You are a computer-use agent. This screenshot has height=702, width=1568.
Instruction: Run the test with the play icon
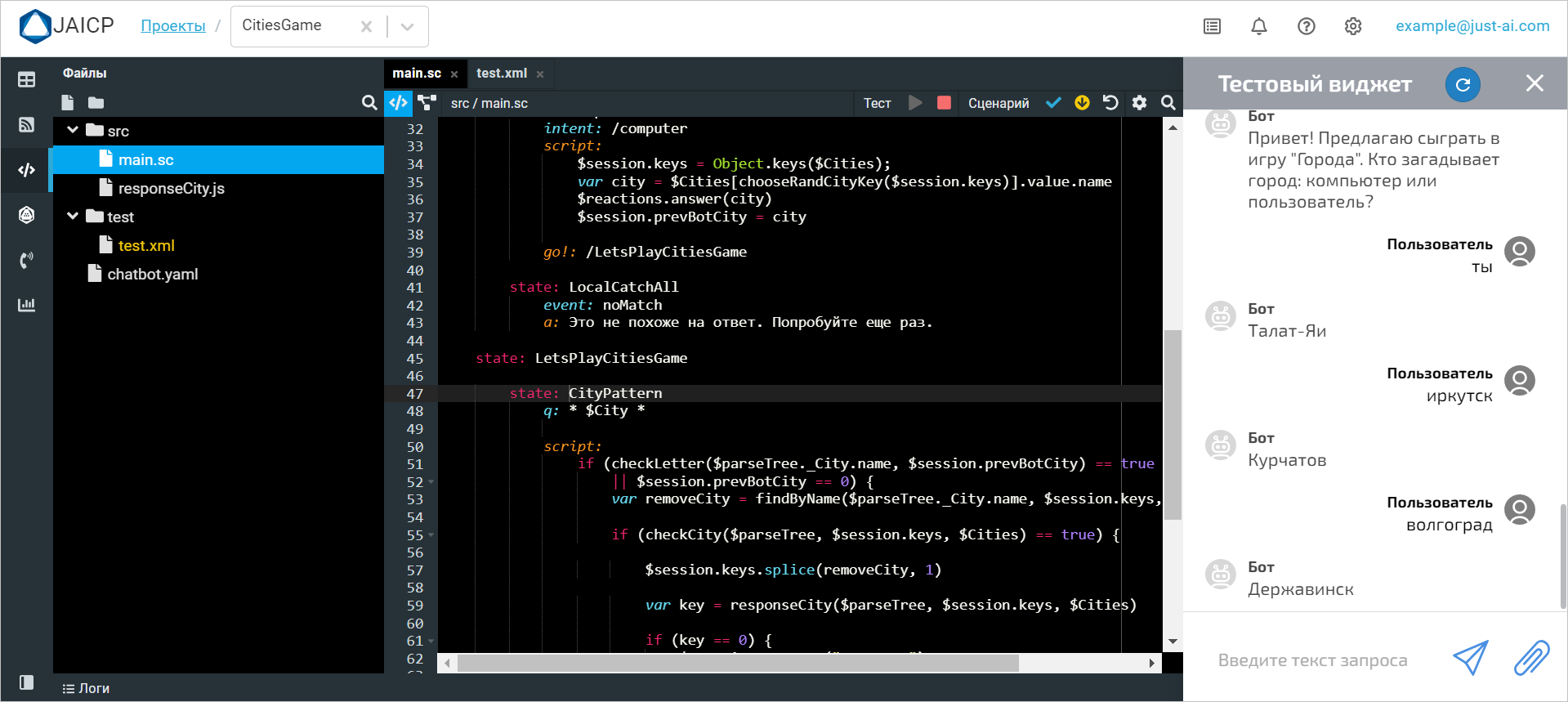(915, 103)
